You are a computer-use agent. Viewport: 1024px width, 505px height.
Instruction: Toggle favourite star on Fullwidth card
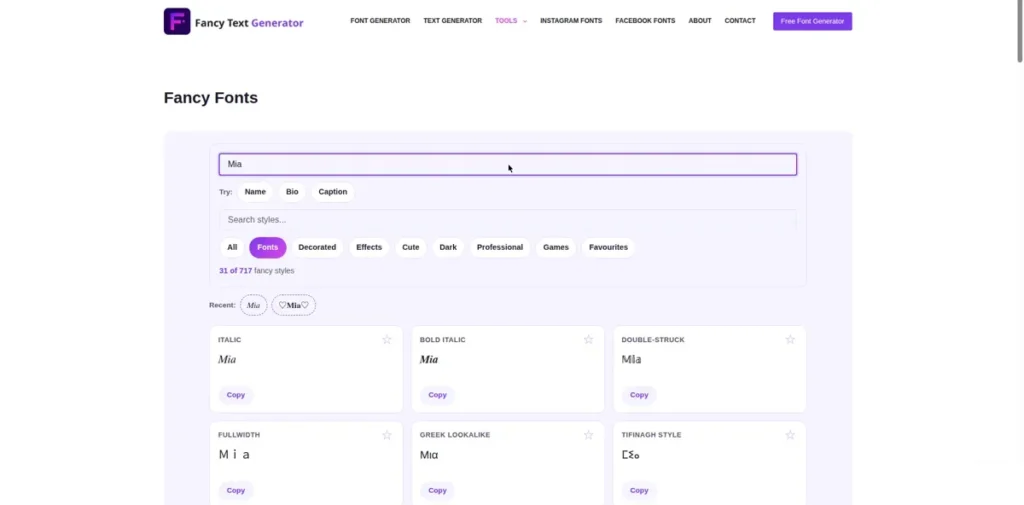click(387, 435)
